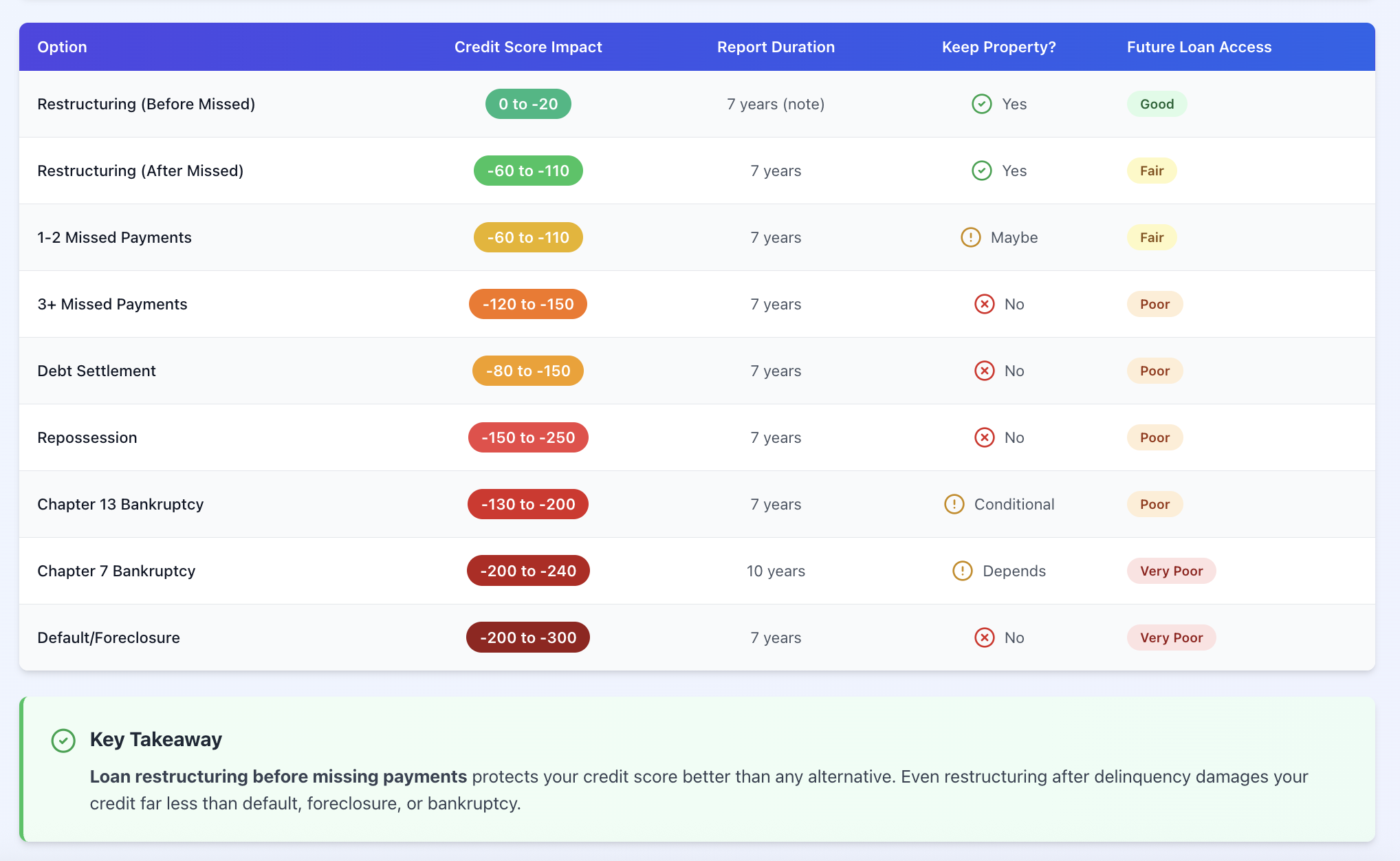Click the '-80 to -150' score badge
Image resolution: width=1400 pixels, height=861 pixels.
coord(528,371)
